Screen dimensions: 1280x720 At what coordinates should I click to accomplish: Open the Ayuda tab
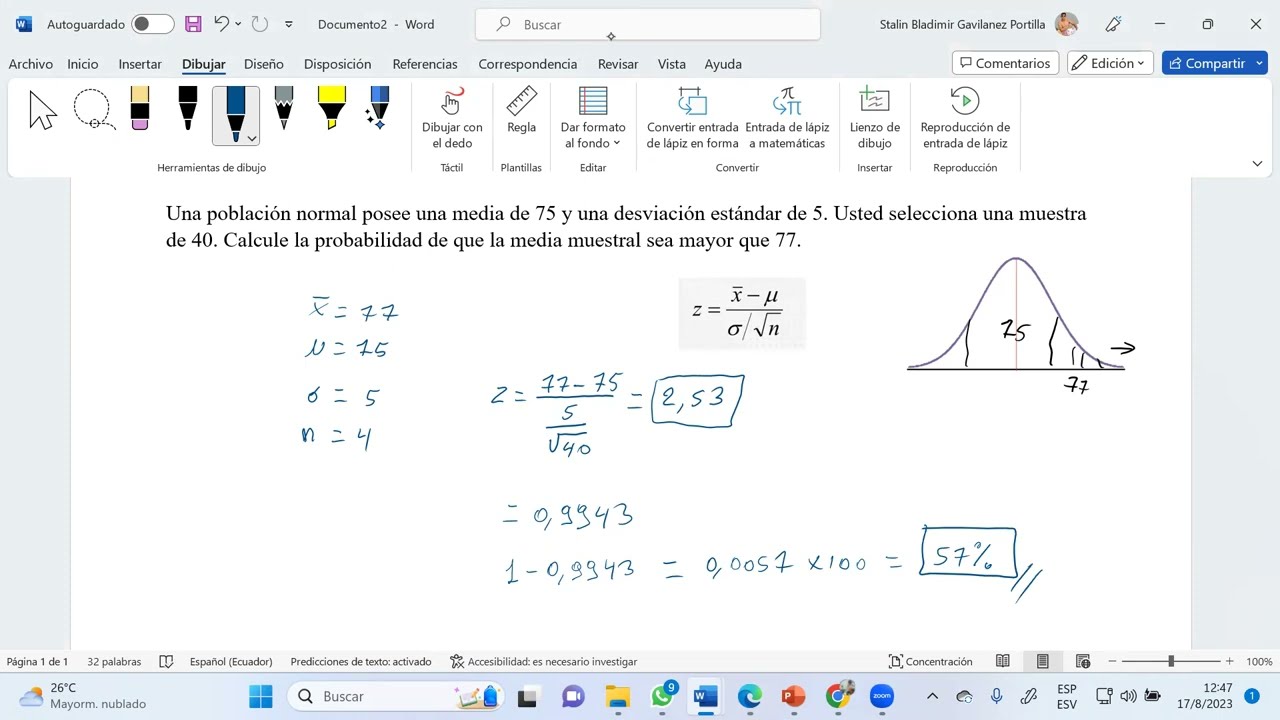[723, 64]
